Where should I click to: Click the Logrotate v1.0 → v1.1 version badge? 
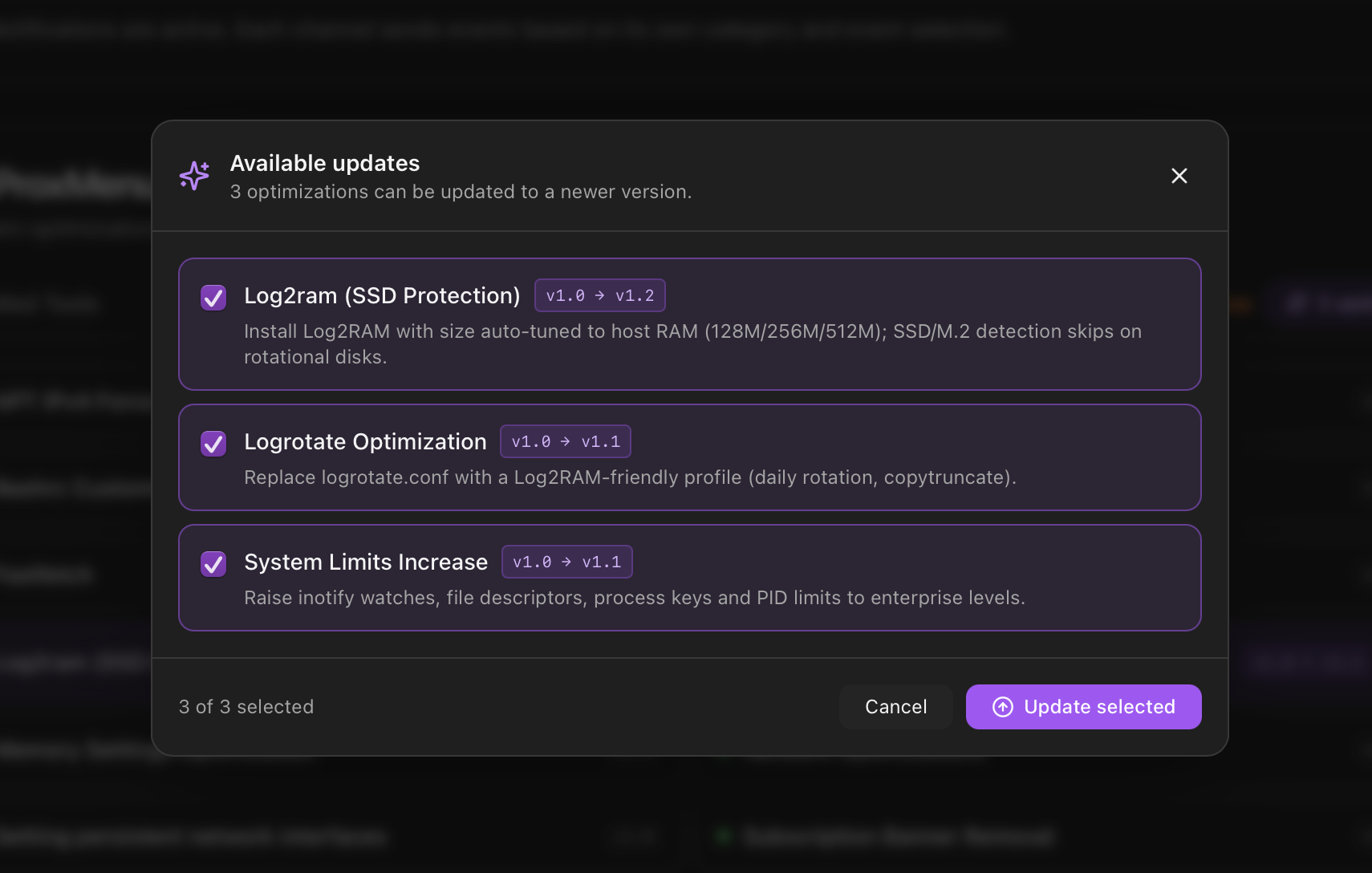click(566, 441)
